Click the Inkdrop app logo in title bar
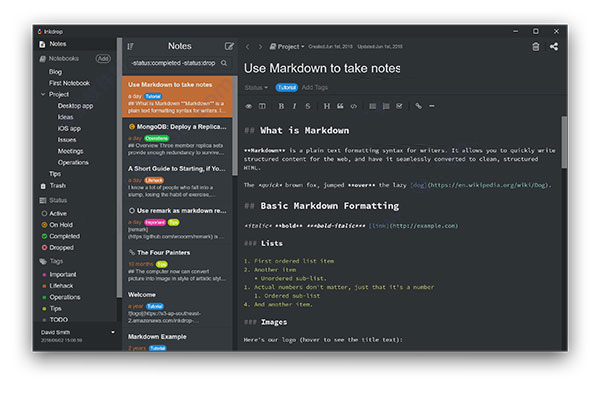This screenshot has width=600, height=400. (x=39, y=31)
